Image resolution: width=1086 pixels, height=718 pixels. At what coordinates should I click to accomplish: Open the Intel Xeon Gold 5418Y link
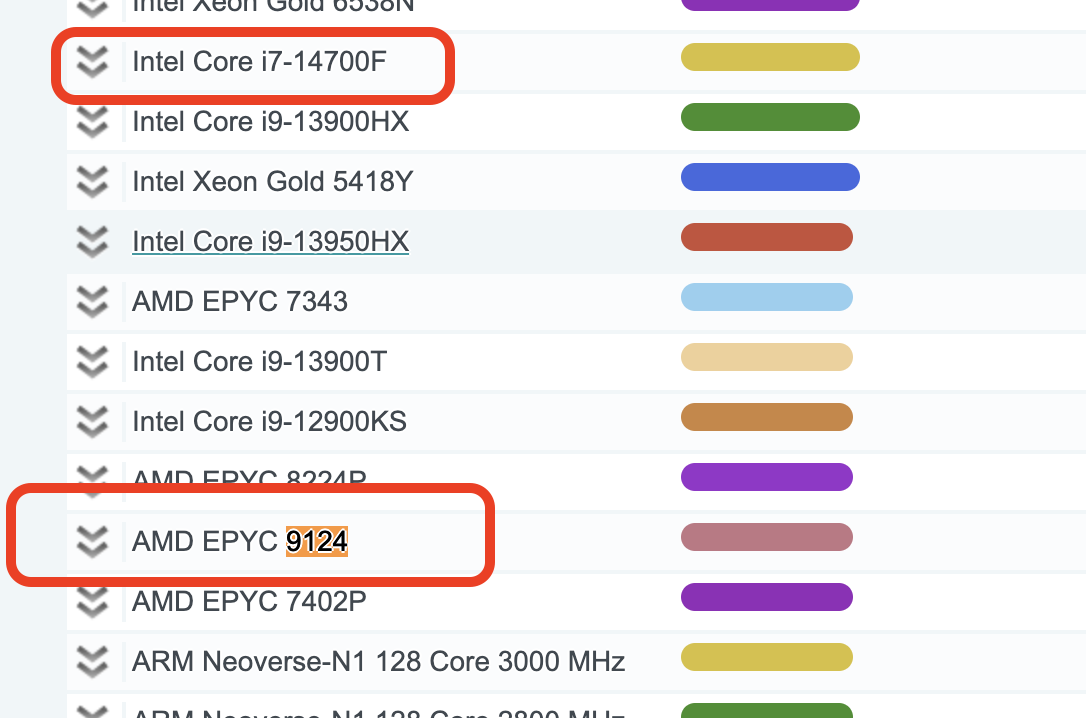[x=272, y=181]
